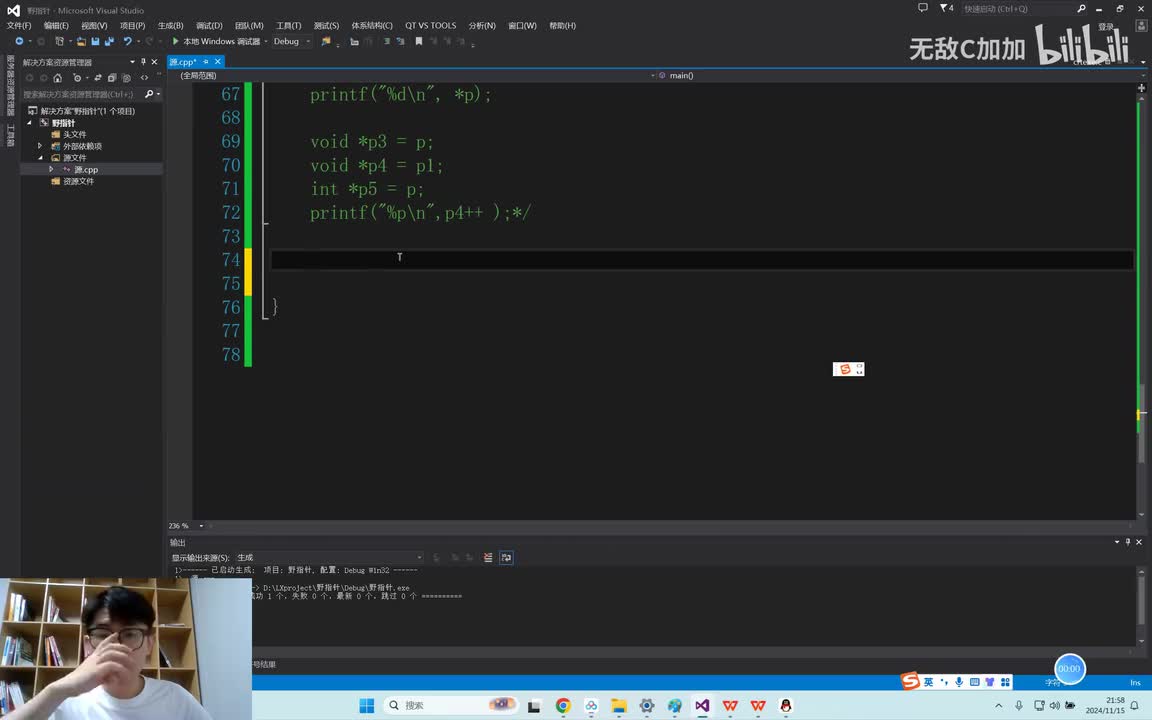Click the View Code icon in Solution Explorer
This screenshot has height=720, width=1152.
pos(144,78)
